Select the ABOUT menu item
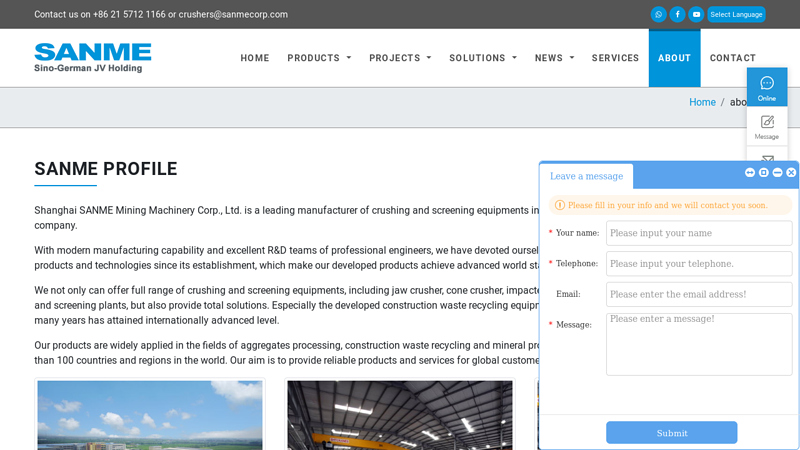Screen dimensions: 800x450 [x=674, y=58]
